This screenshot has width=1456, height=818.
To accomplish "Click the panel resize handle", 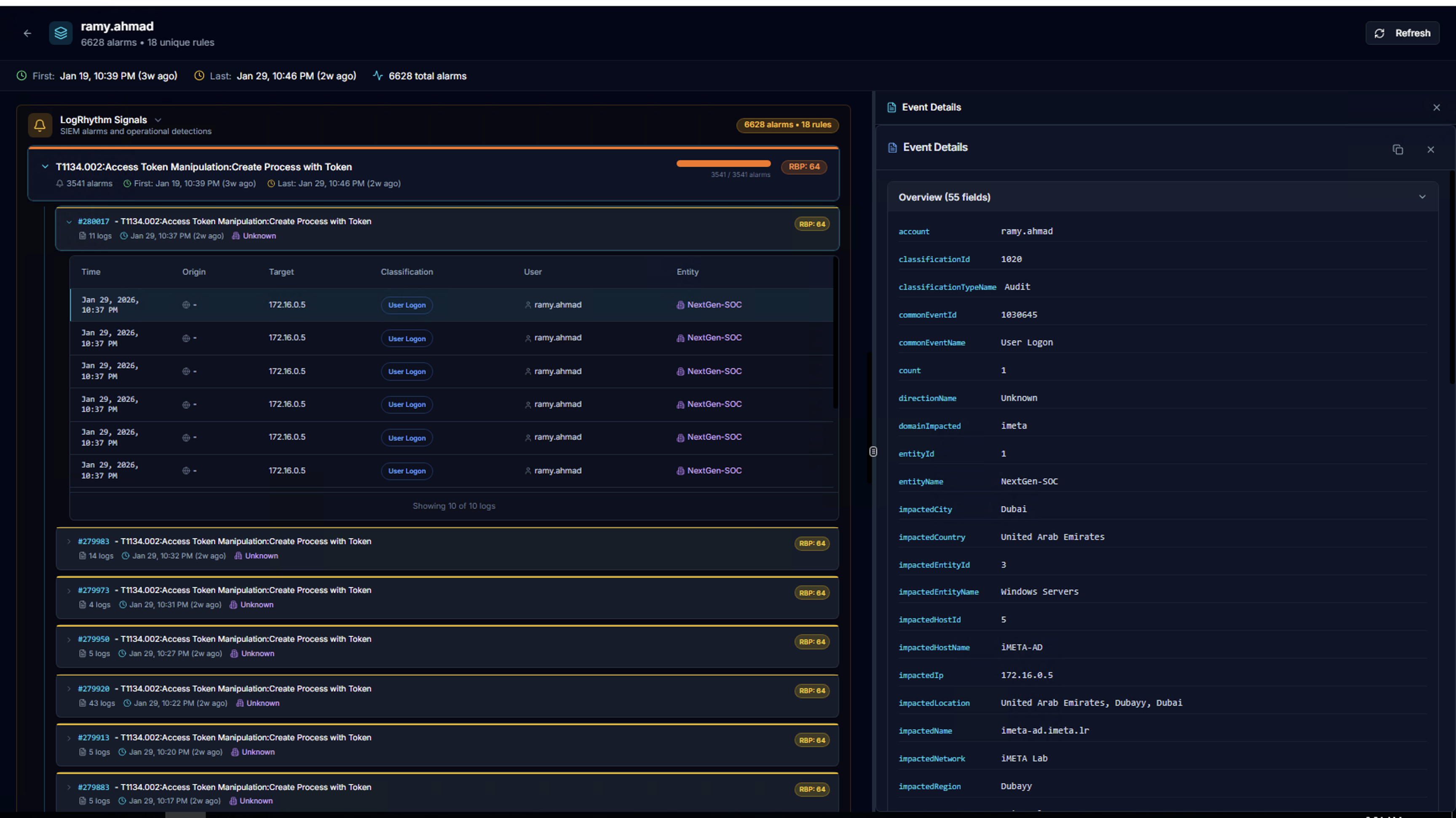I will 873,452.
